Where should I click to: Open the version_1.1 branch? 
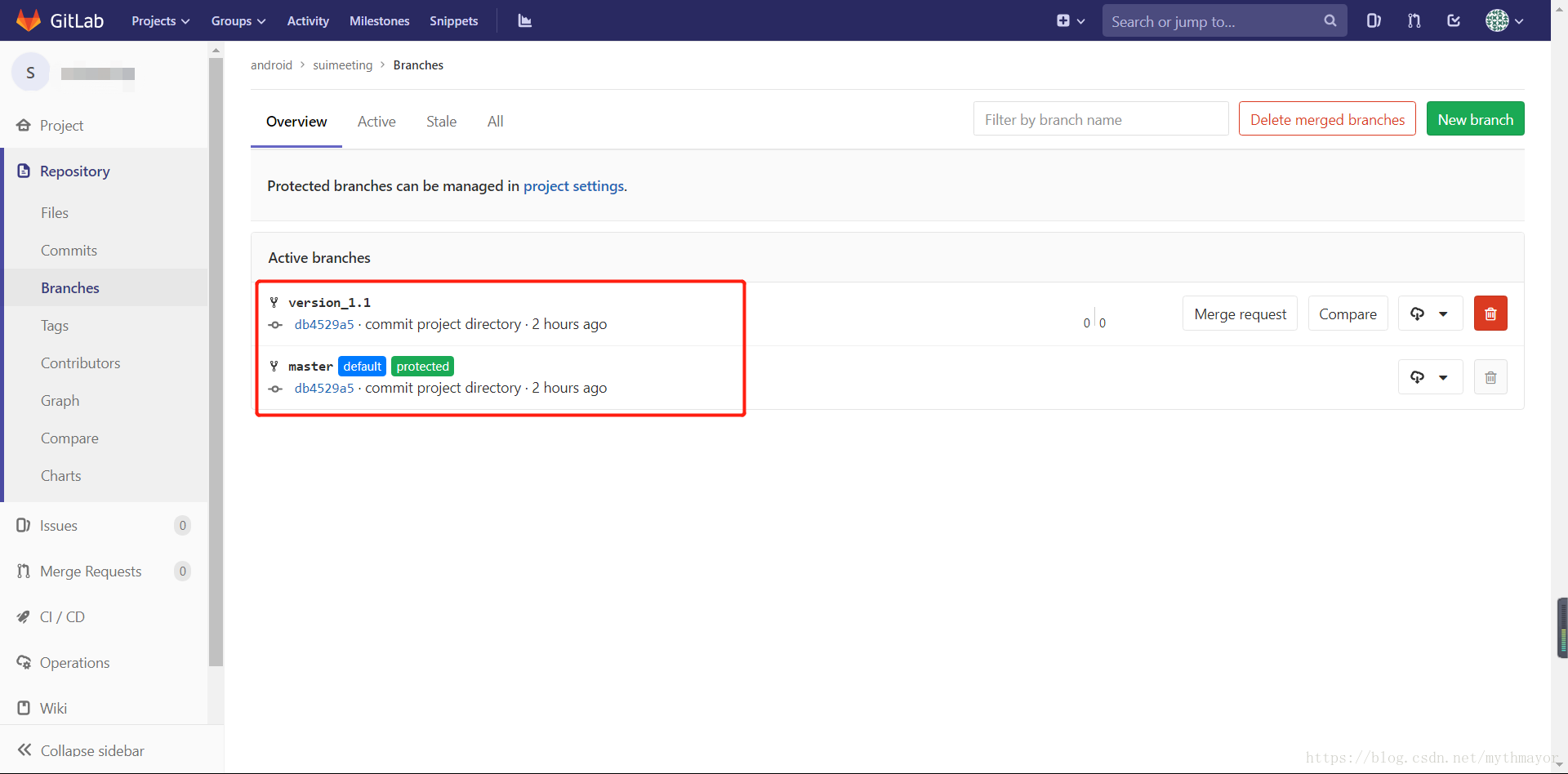pyautogui.click(x=329, y=303)
